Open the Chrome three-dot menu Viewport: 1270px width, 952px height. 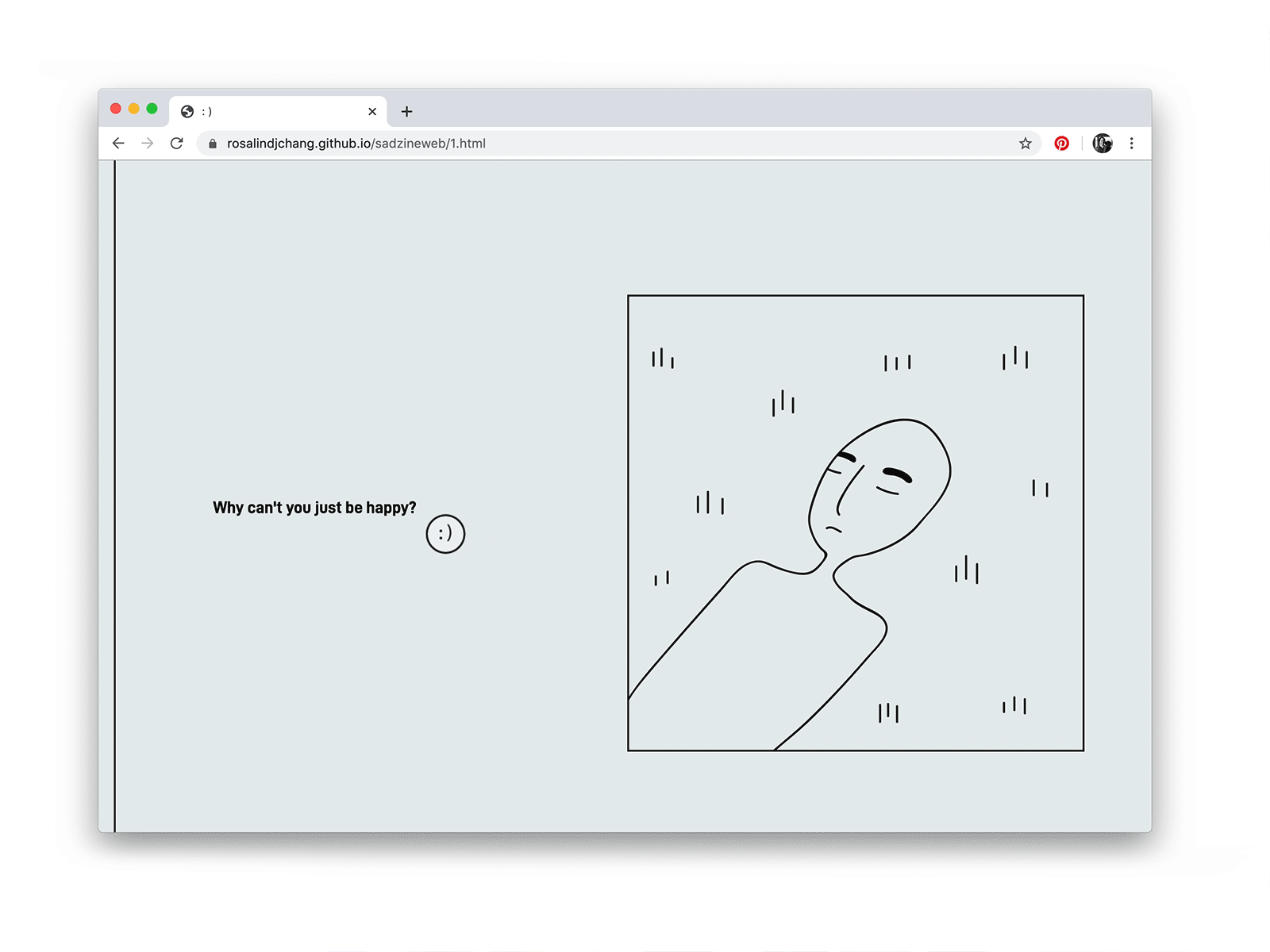pos(1132,144)
